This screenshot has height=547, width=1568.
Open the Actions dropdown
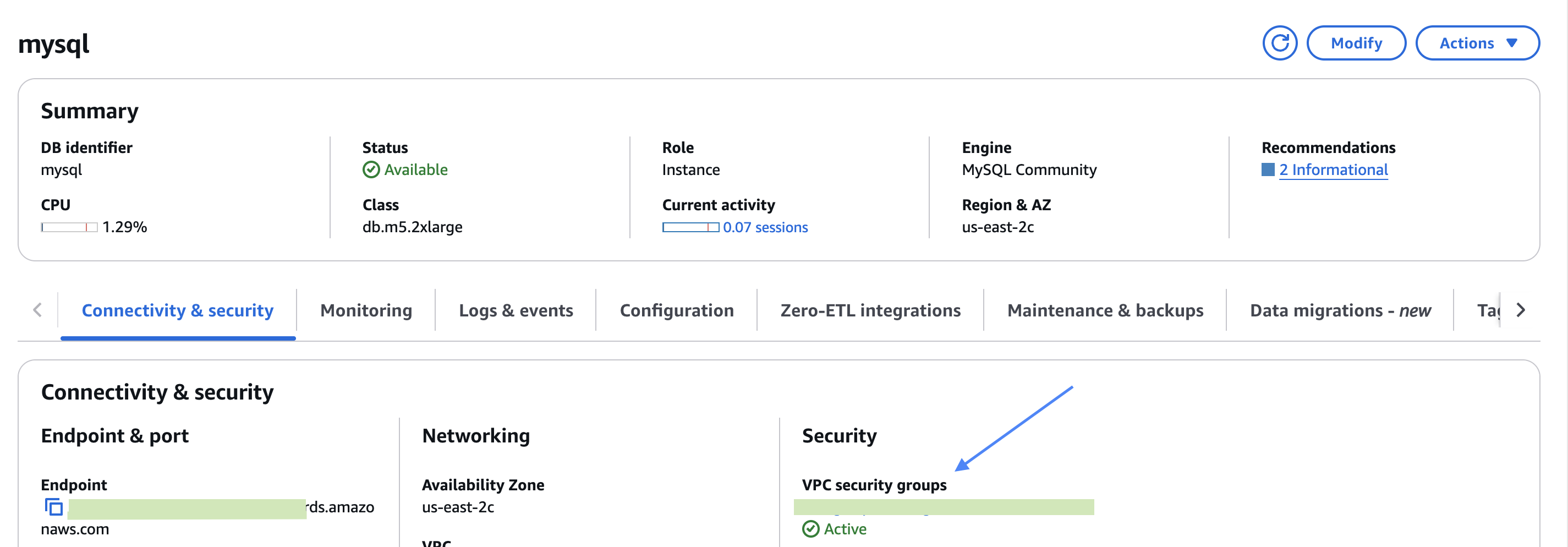[x=1478, y=42]
